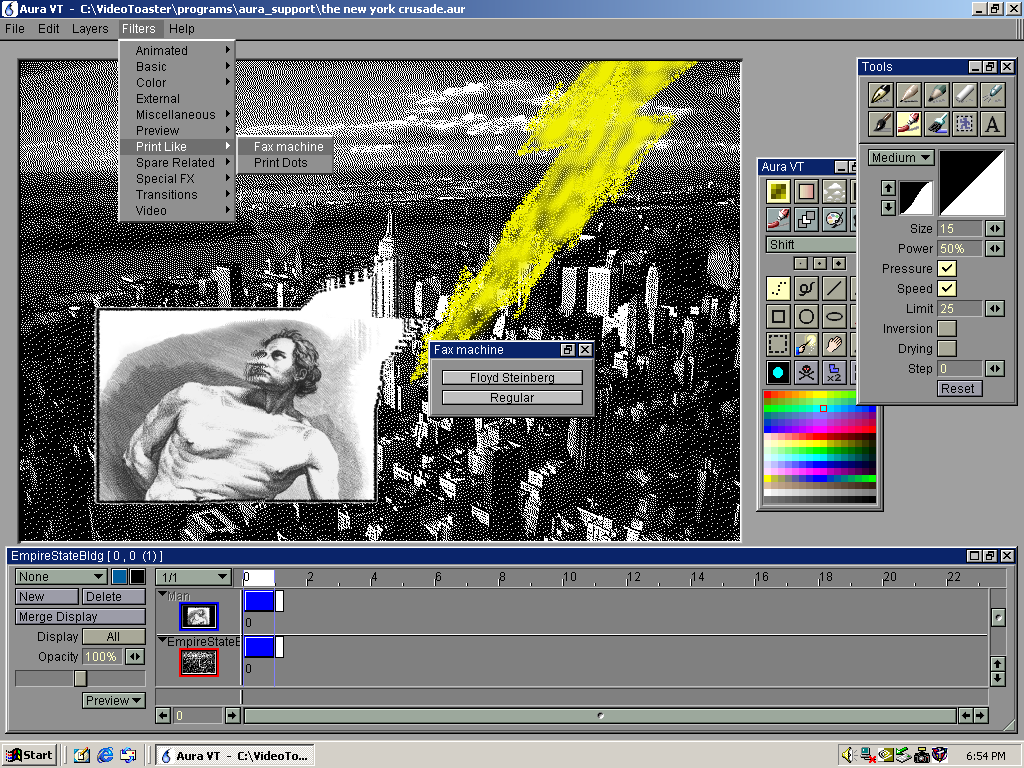This screenshot has height=768, width=1024.
Task: Expand the Special FX submenu
Action: 177,178
